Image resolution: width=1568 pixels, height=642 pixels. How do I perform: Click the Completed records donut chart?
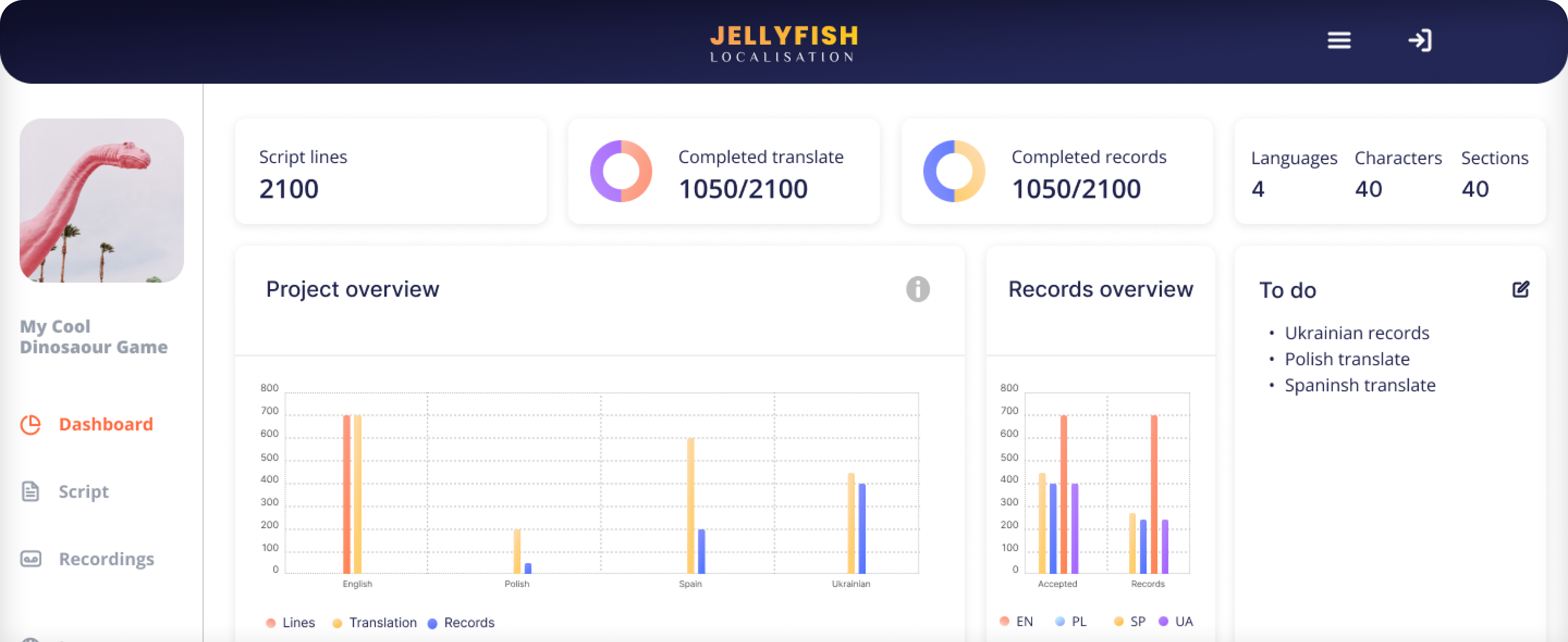coord(954,171)
